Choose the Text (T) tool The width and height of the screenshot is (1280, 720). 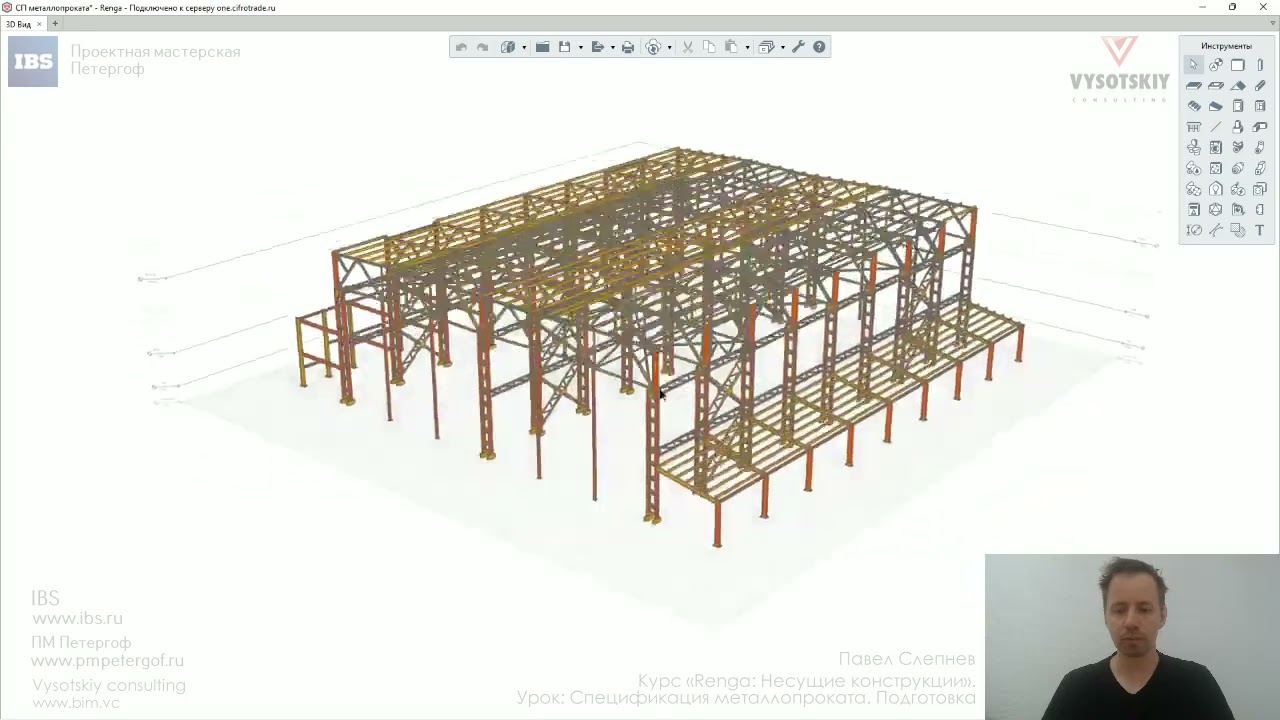1260,230
